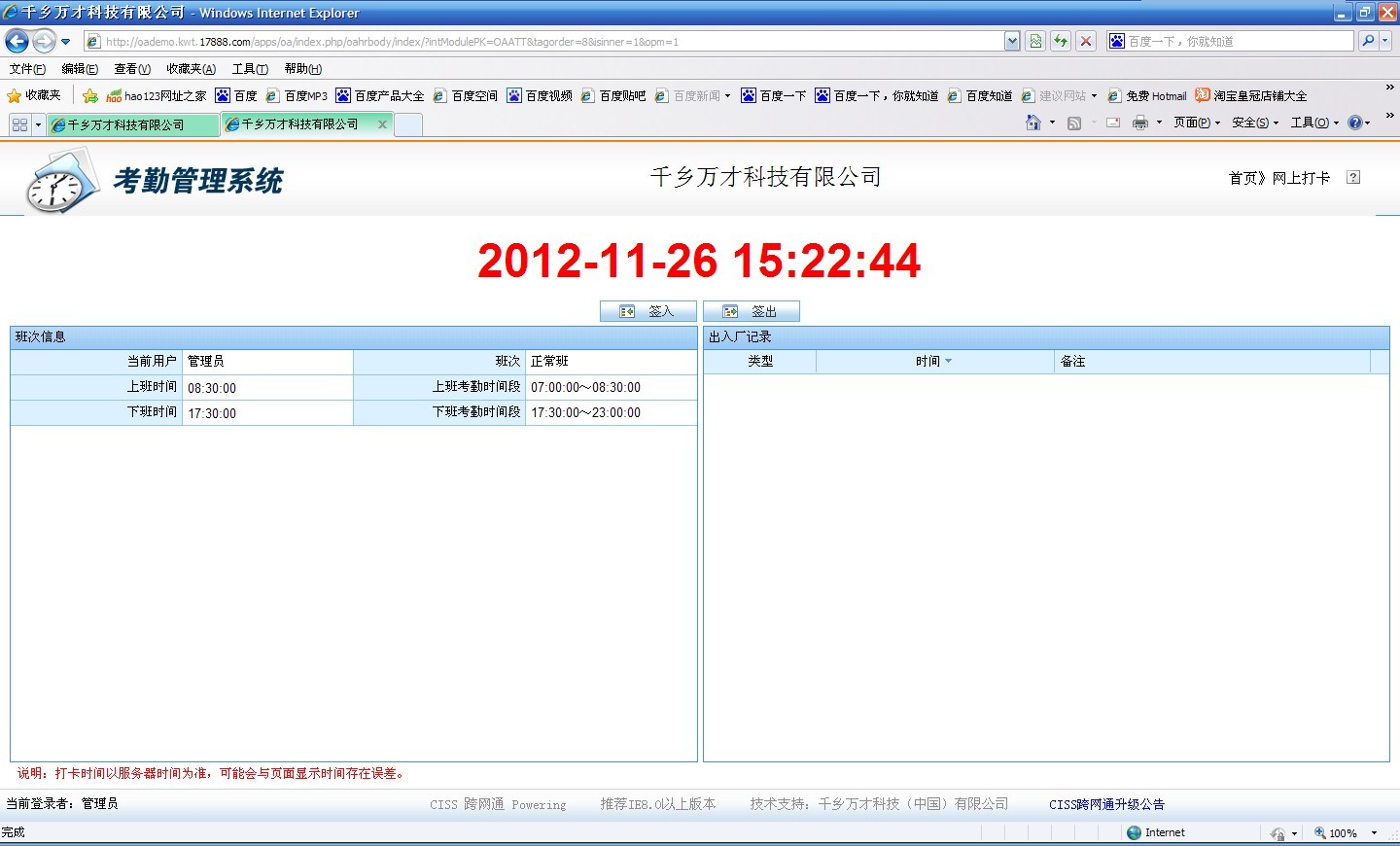Expand the address bar dropdown arrow
Viewport: 1400px width, 846px height.
[1012, 41]
